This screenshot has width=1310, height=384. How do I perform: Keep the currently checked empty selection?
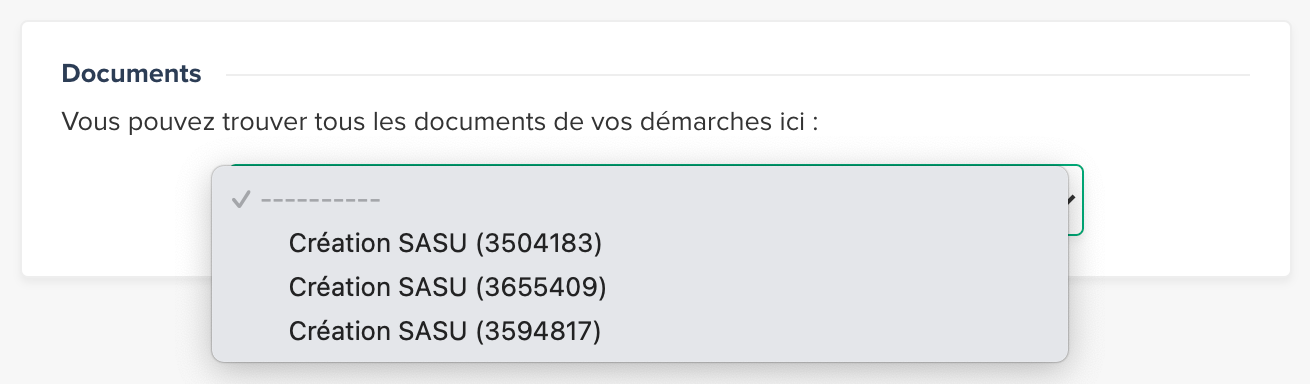coord(640,199)
